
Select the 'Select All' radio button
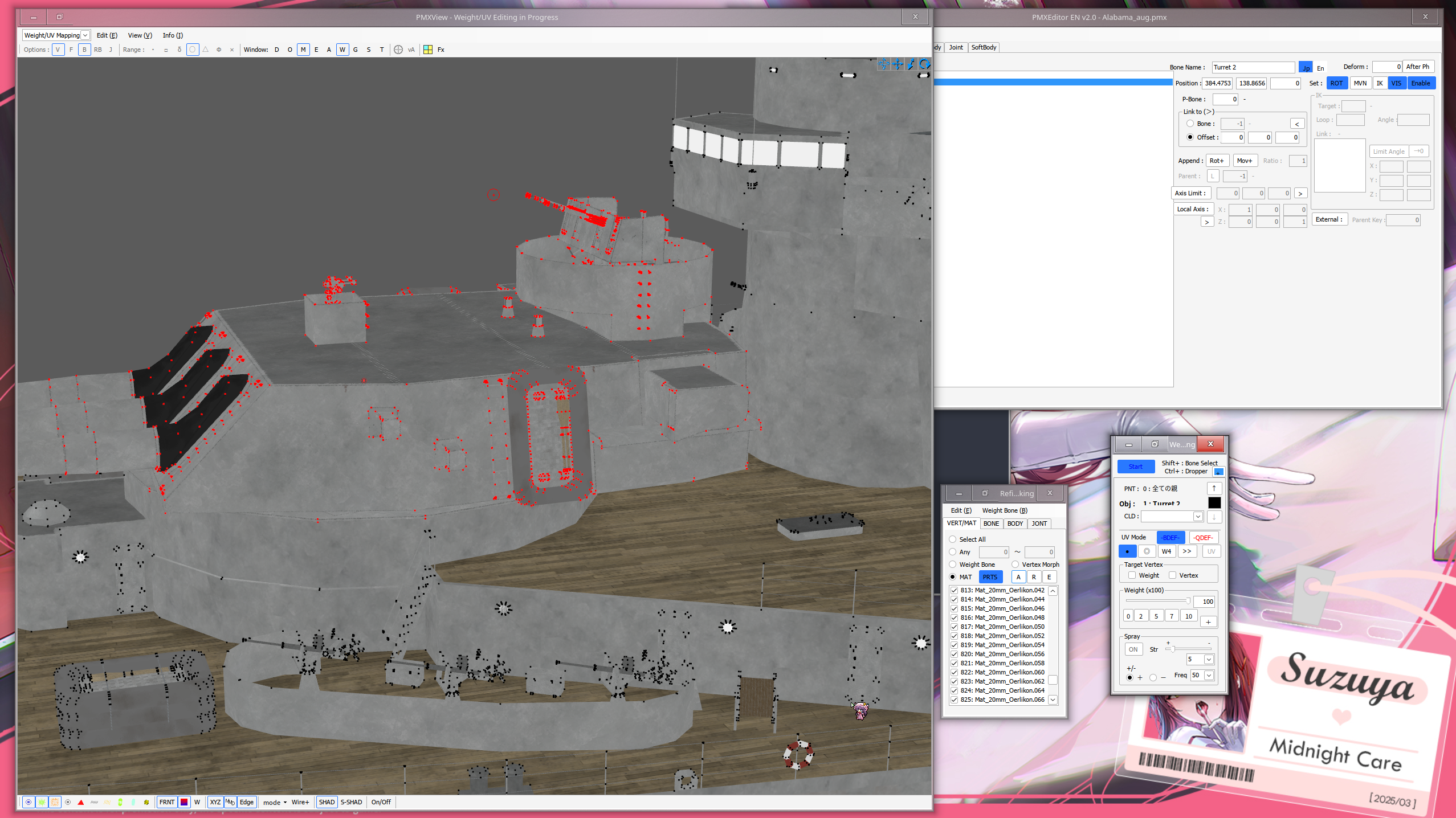point(953,539)
